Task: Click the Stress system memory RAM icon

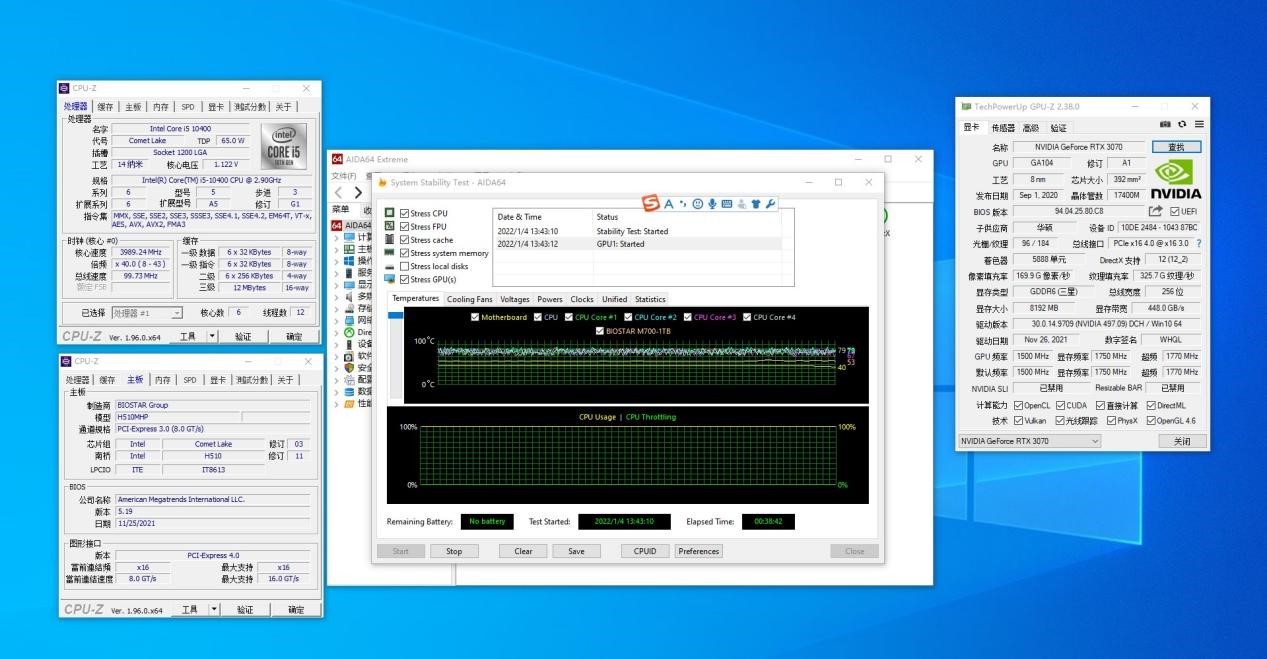Action: coord(390,253)
